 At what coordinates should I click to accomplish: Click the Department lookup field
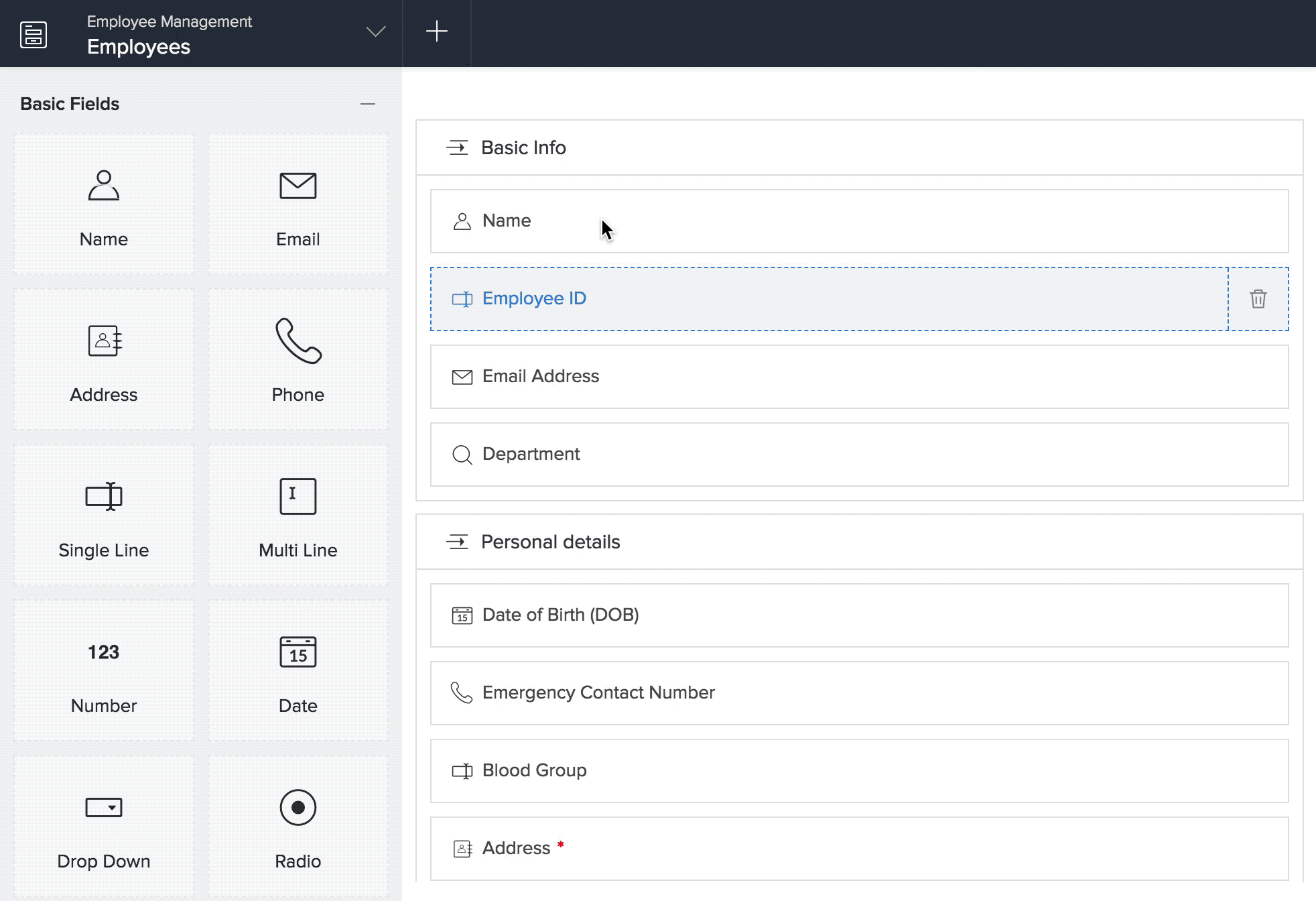point(859,455)
